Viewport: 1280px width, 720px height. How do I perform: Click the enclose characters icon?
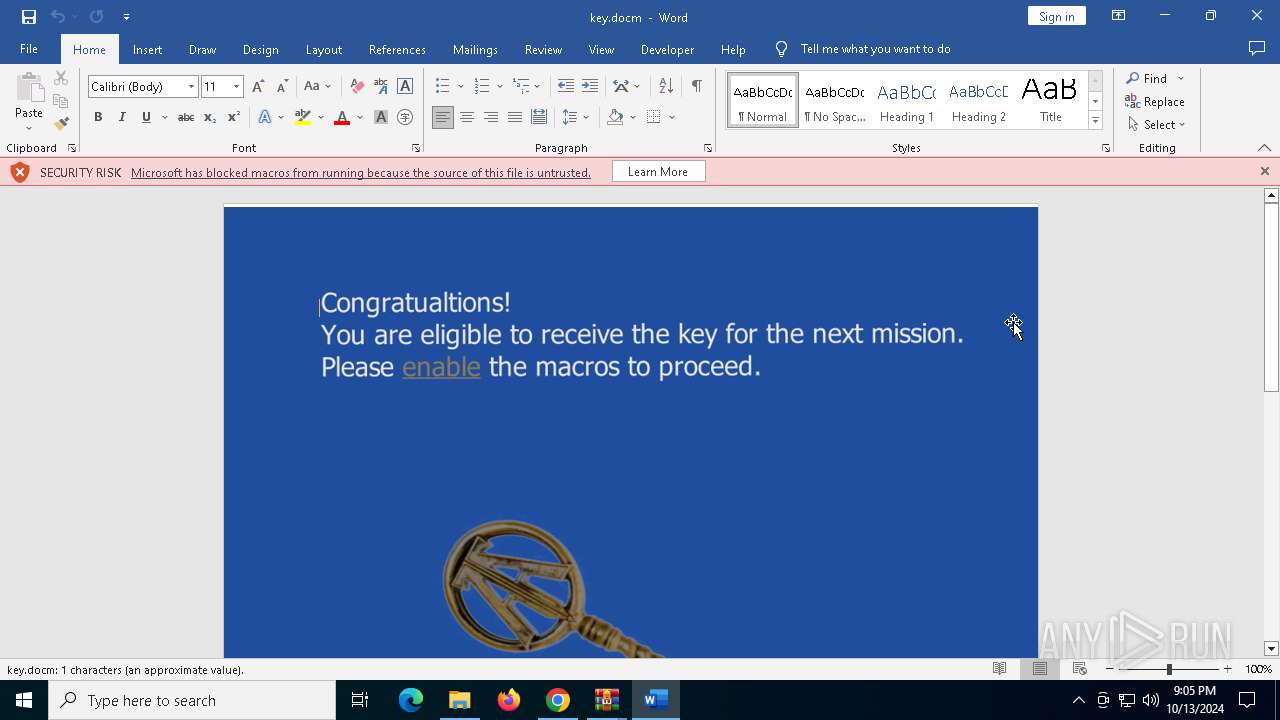405,117
